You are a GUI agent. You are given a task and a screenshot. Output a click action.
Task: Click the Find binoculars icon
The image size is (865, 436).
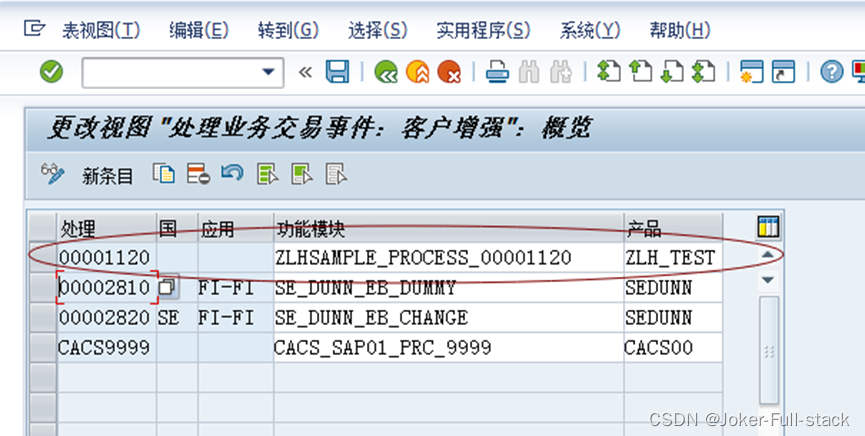point(528,72)
